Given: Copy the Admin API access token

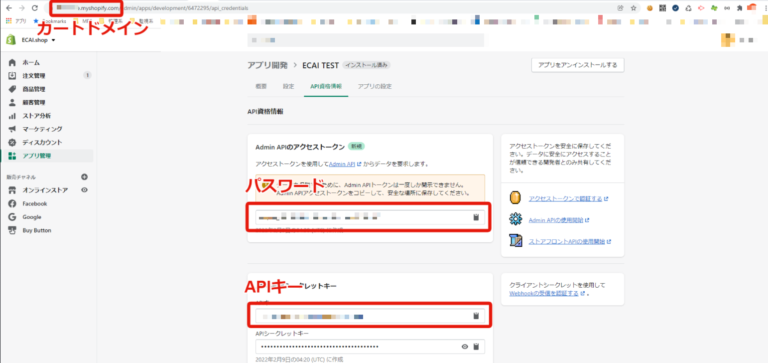Looking at the screenshot, I should 476,217.
